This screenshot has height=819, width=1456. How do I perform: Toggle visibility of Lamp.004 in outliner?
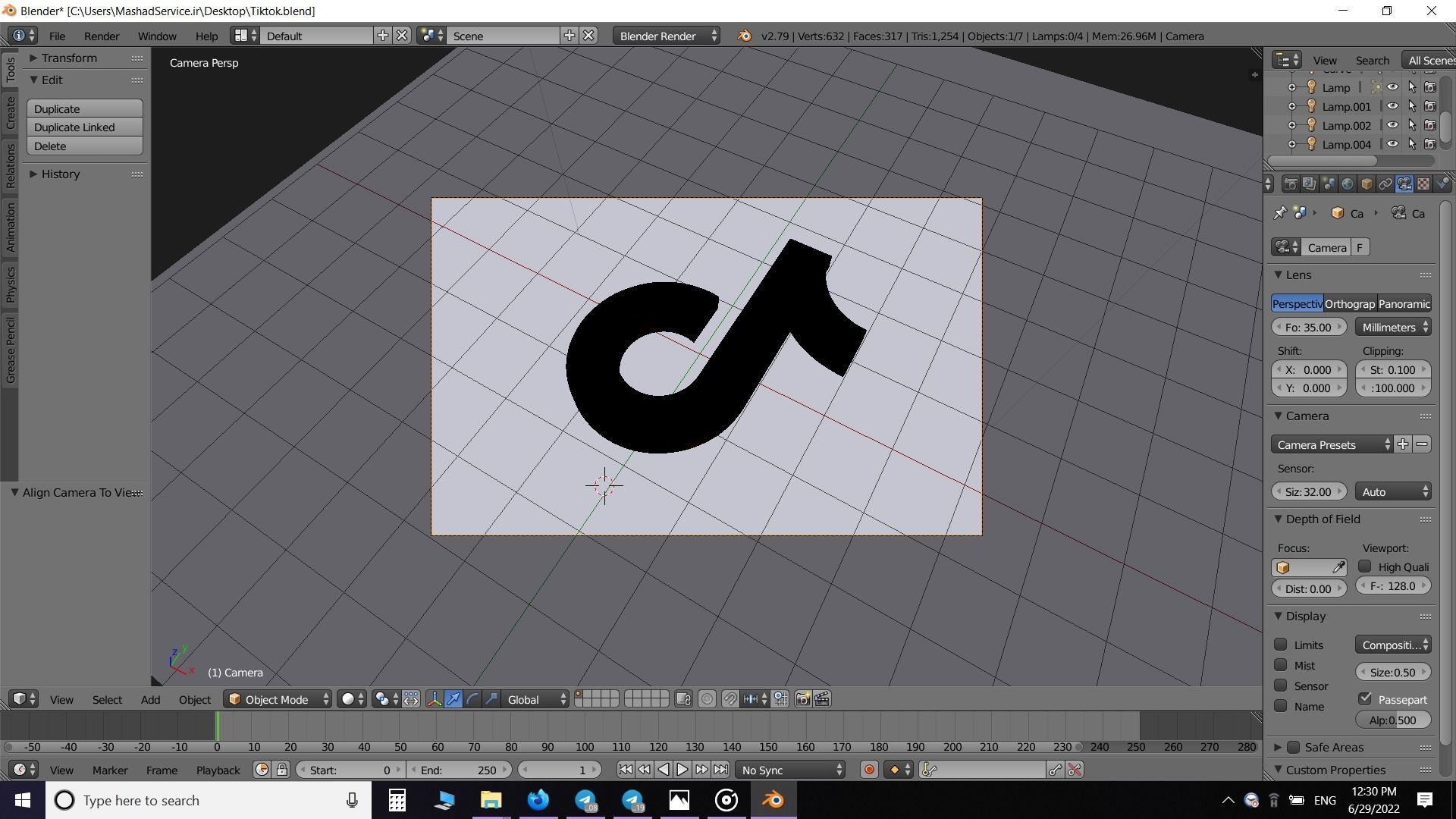click(1393, 144)
